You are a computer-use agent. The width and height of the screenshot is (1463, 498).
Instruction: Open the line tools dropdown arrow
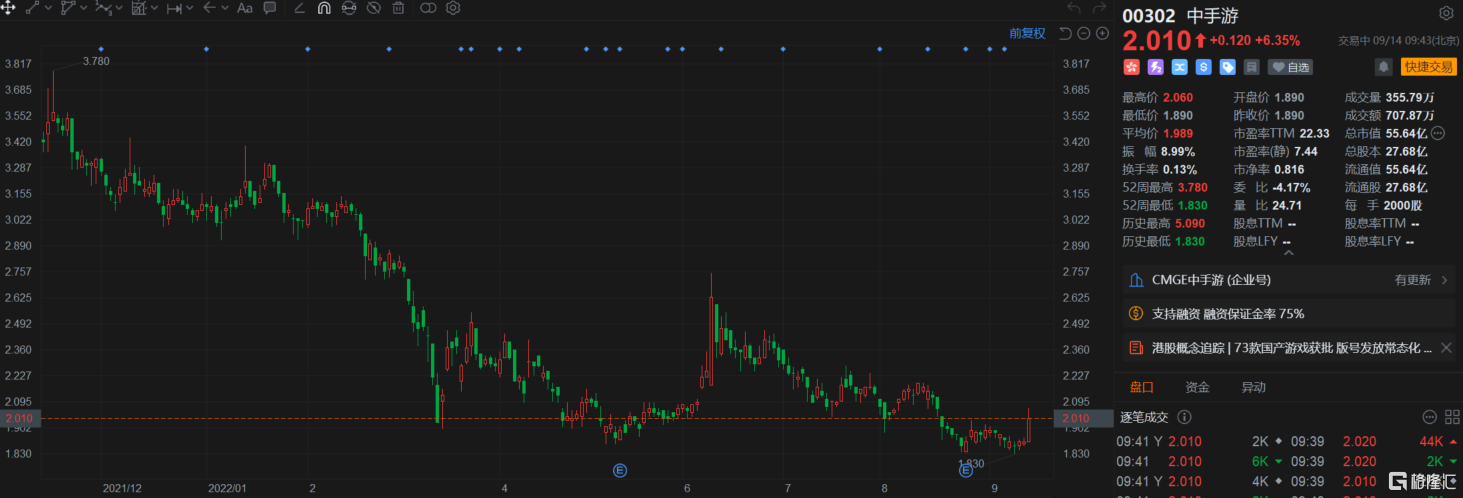click(47, 8)
